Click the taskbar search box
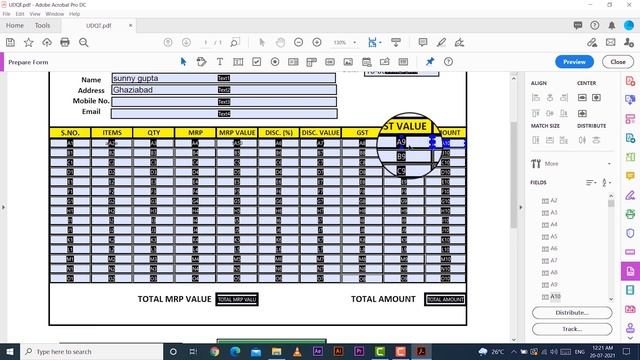 click(91, 351)
